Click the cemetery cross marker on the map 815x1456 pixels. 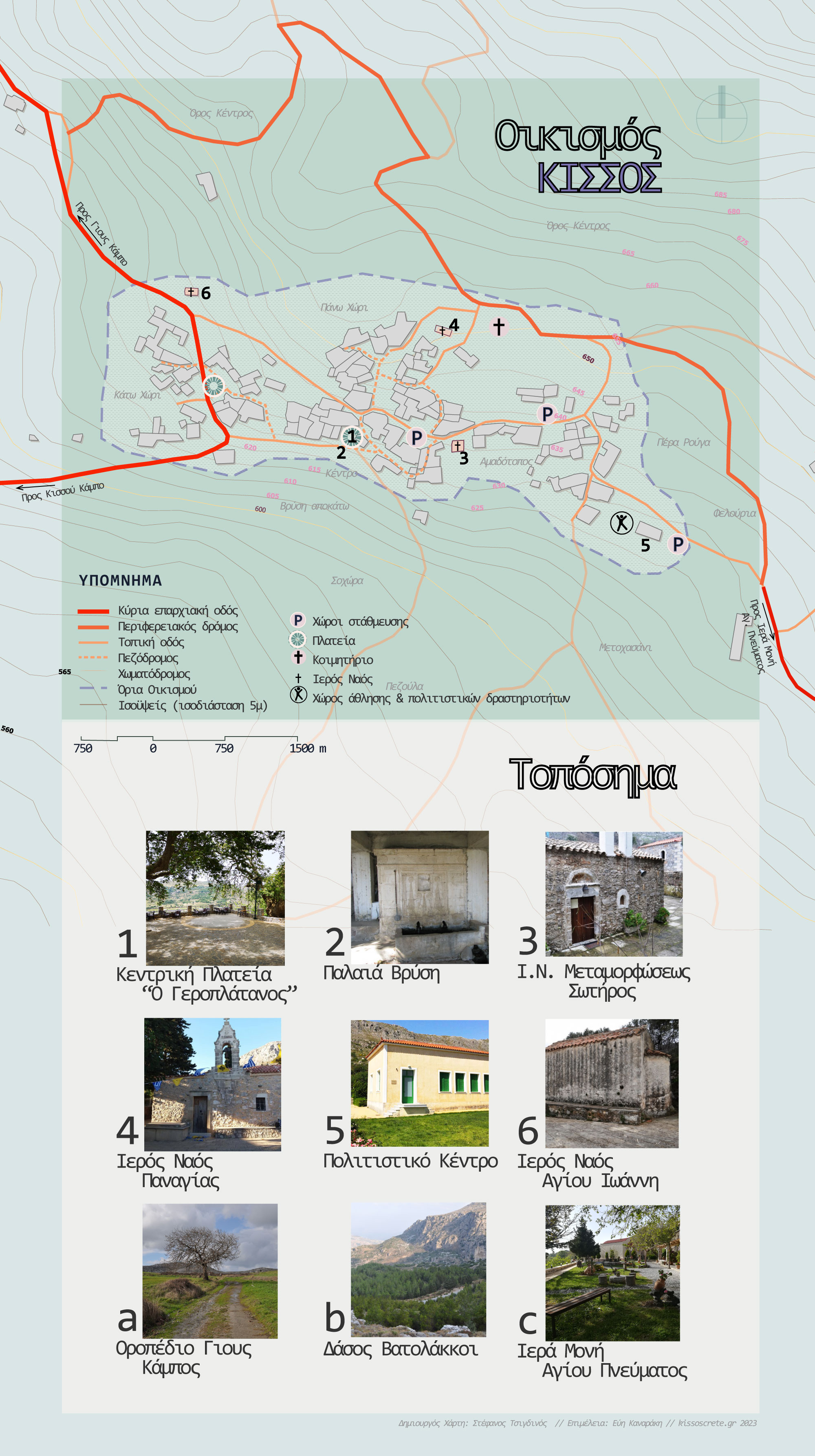pos(498,326)
